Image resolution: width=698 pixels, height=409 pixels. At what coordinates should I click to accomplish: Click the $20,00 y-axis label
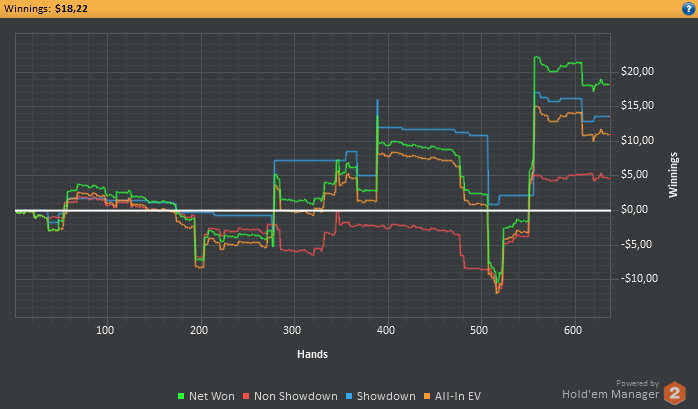637,71
